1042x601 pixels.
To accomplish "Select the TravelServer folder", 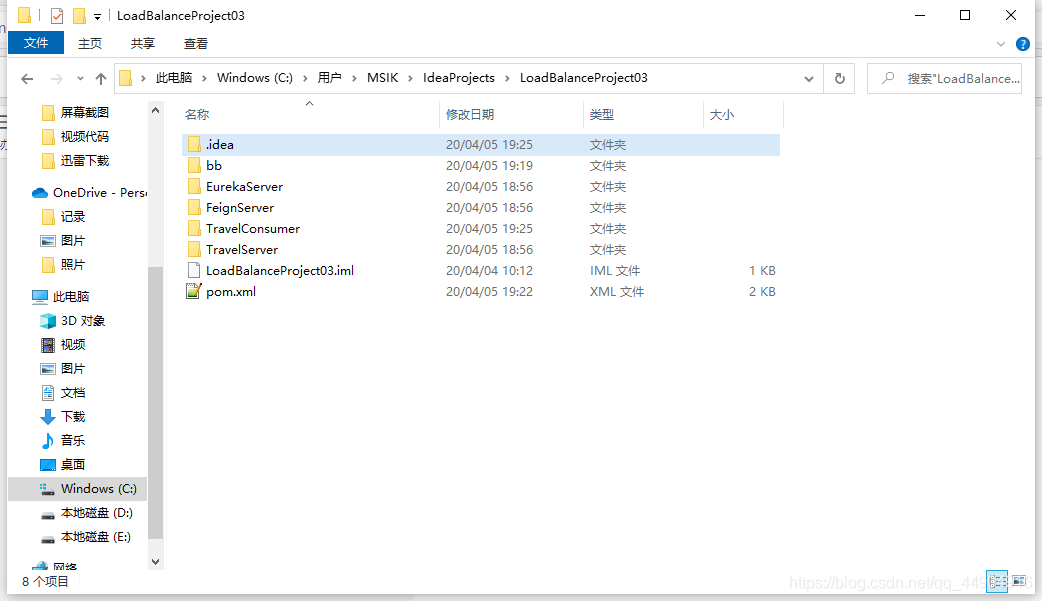I will (480, 249).
